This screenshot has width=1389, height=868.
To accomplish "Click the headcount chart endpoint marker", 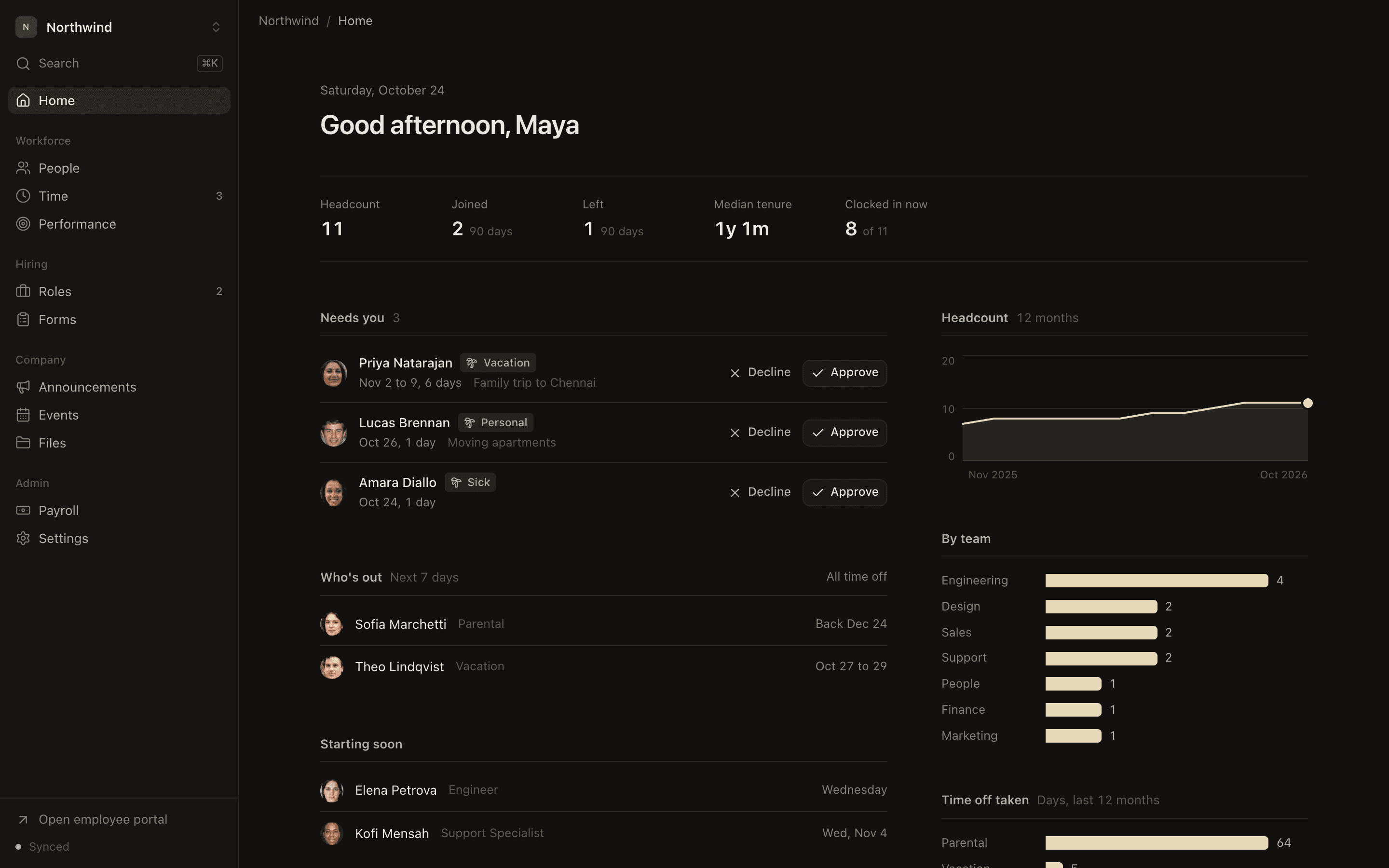I will point(1307,403).
